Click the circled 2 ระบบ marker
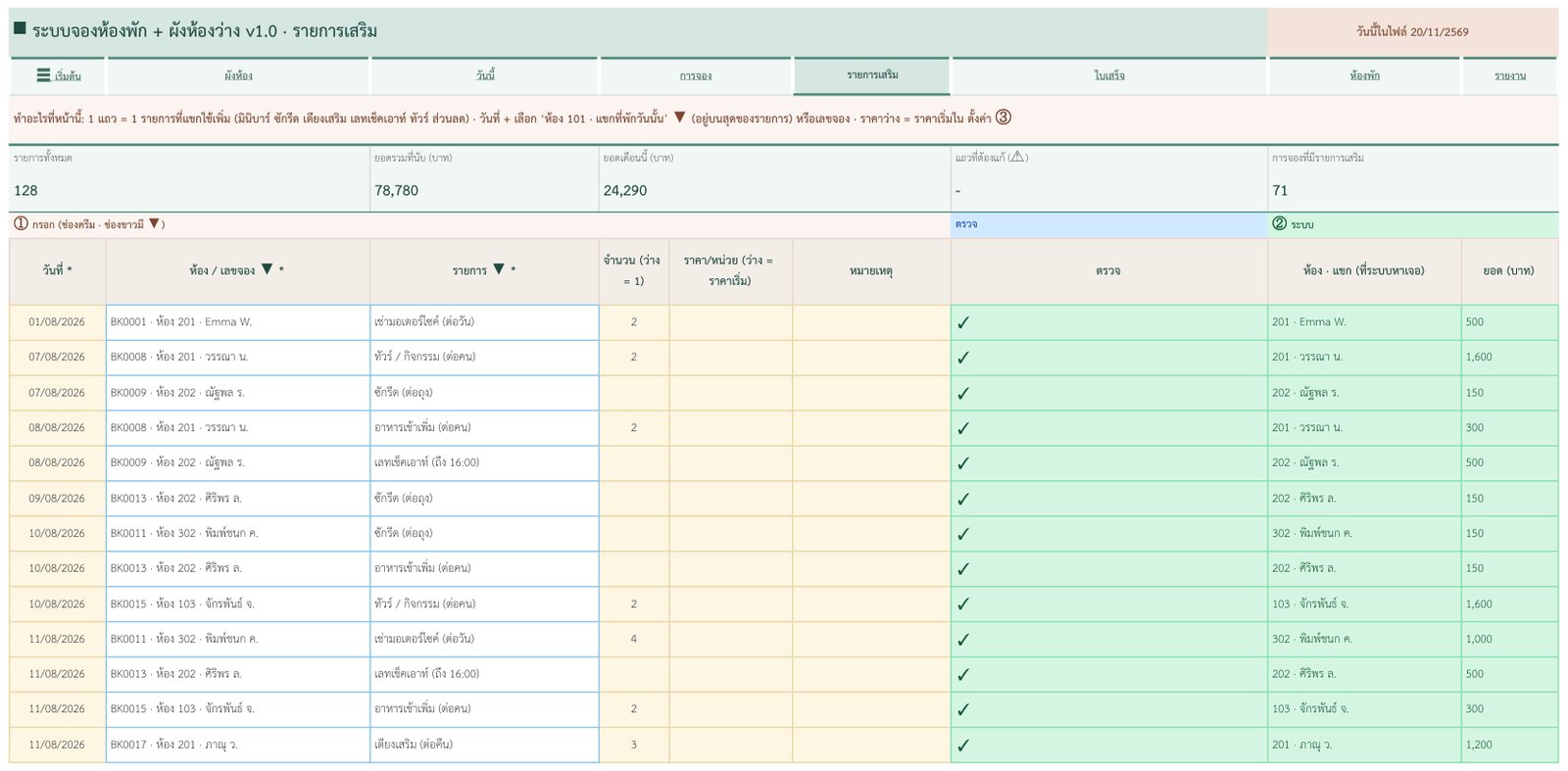 click(x=1279, y=223)
